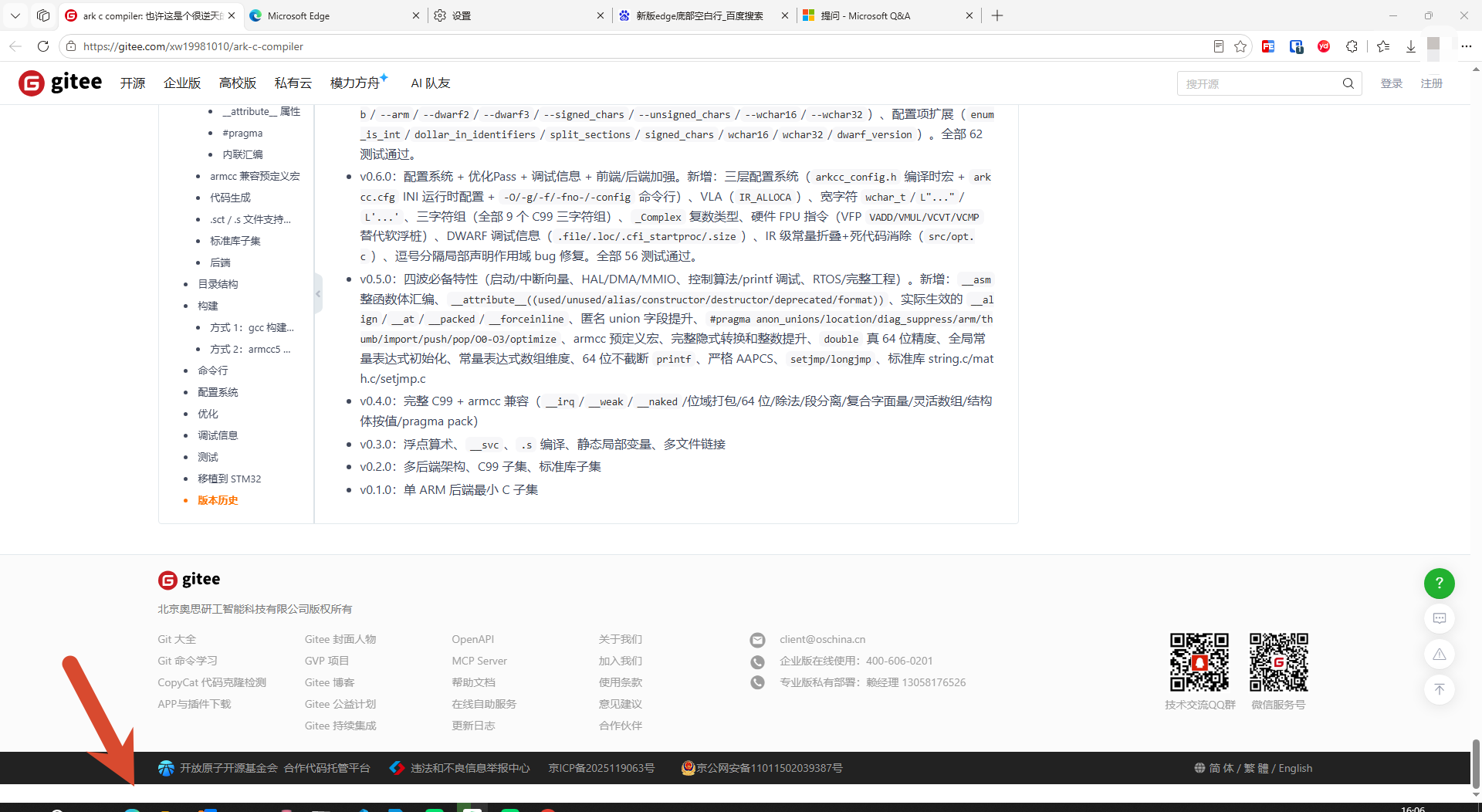
Task: Open 关于我们 footer link
Action: pos(620,639)
